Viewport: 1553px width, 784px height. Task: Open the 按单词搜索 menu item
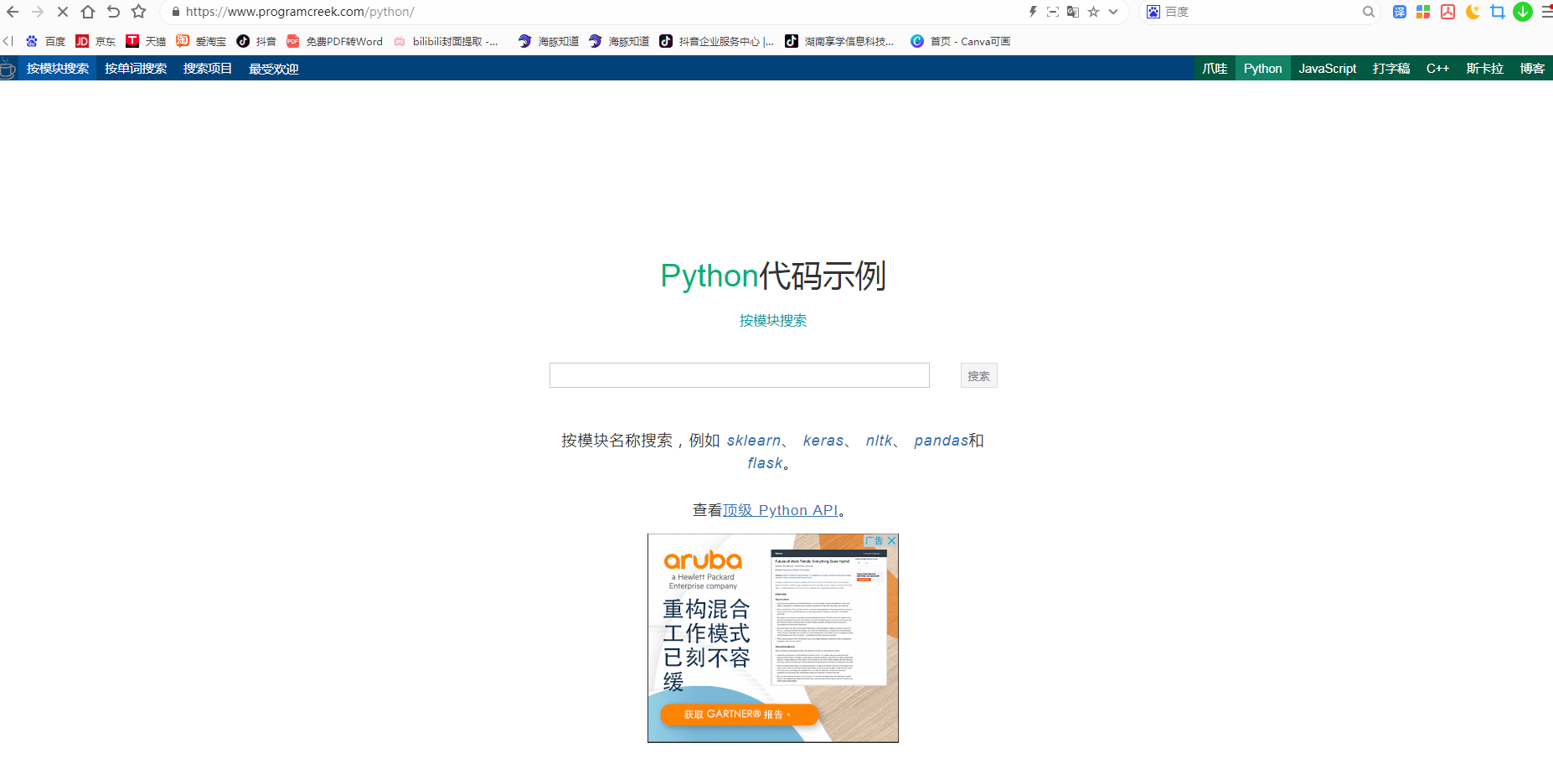tap(135, 68)
